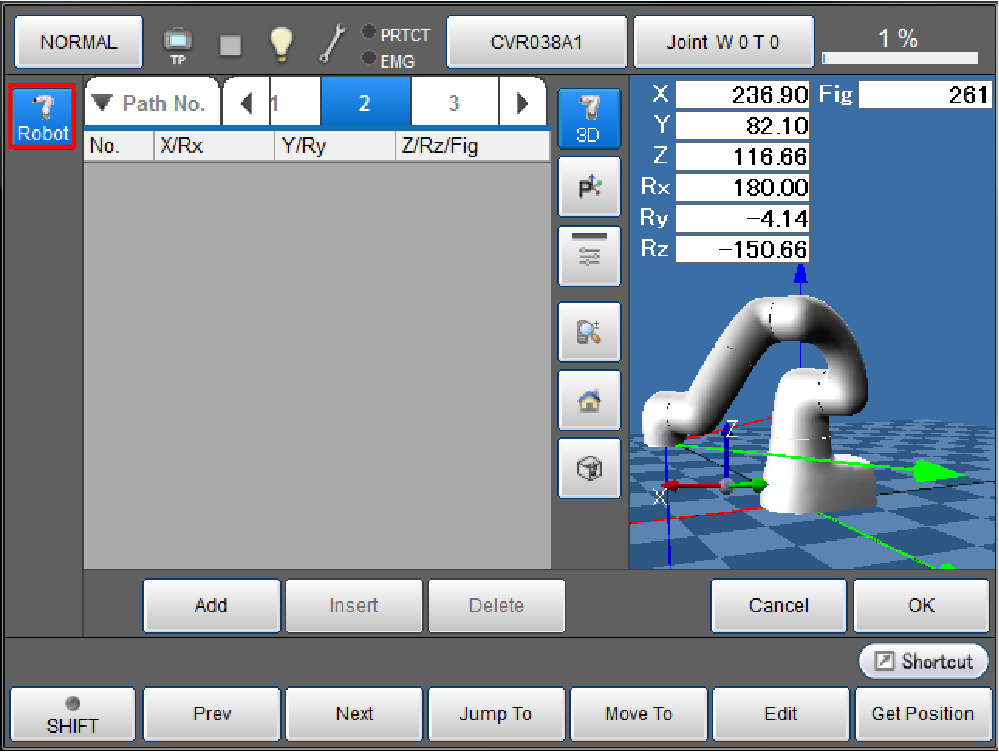Expand the Path No. dropdown
Image resolution: width=999 pixels, height=752 pixels.
151,103
